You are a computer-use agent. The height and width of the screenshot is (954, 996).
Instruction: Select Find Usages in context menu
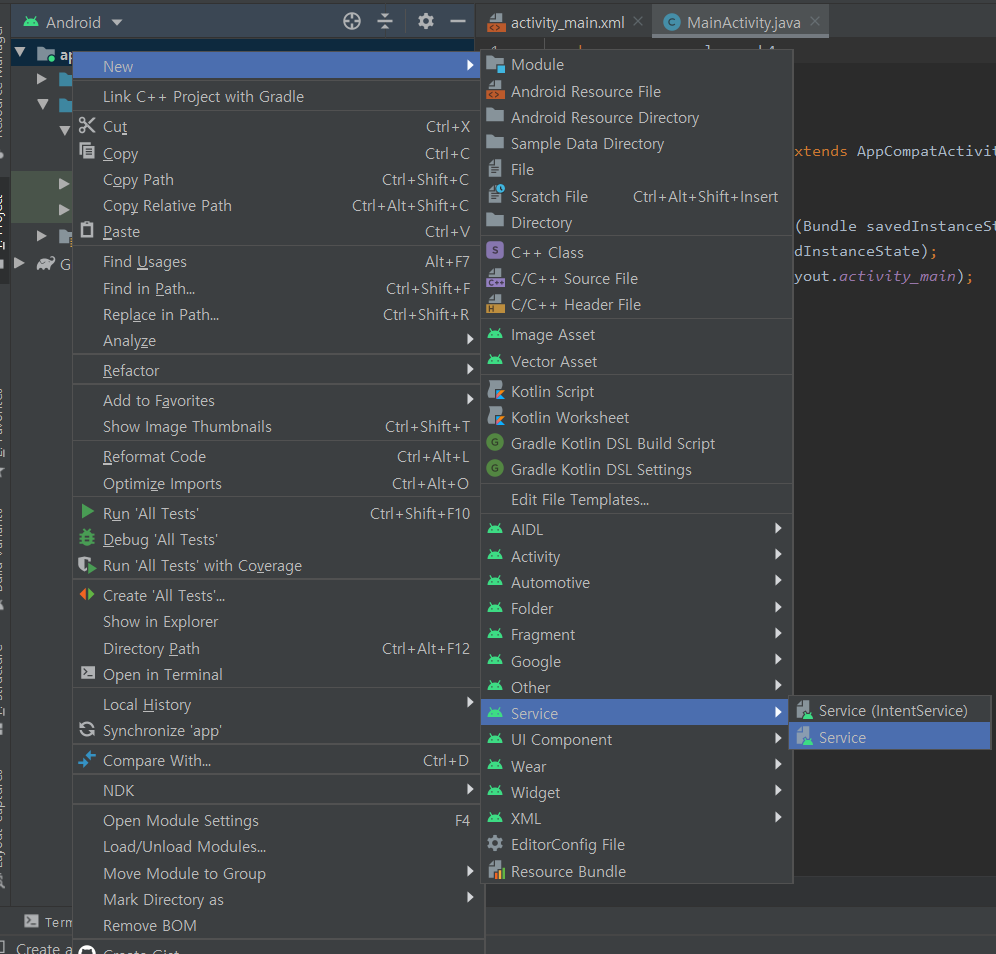coord(276,262)
